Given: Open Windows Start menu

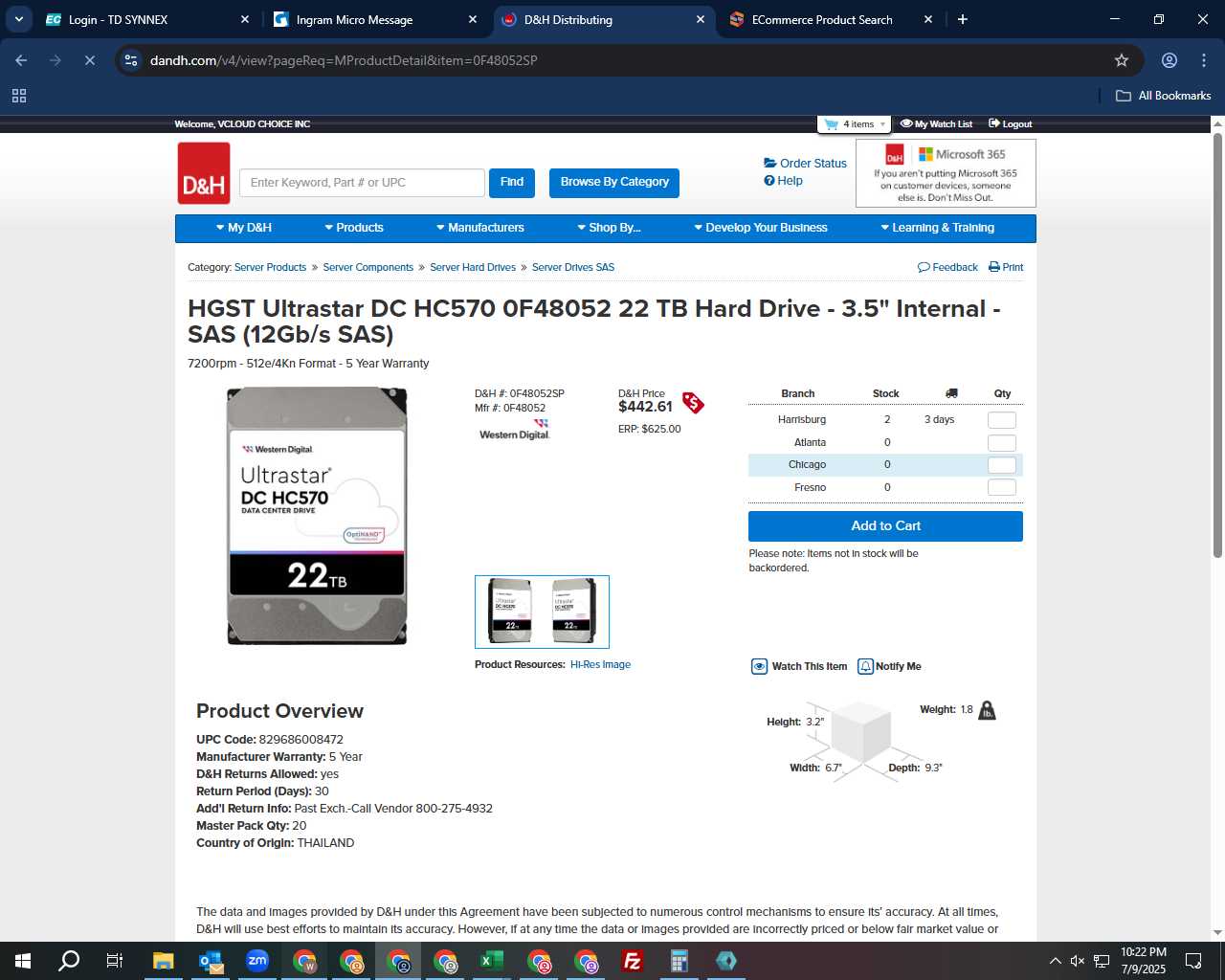Looking at the screenshot, I should [x=23, y=961].
